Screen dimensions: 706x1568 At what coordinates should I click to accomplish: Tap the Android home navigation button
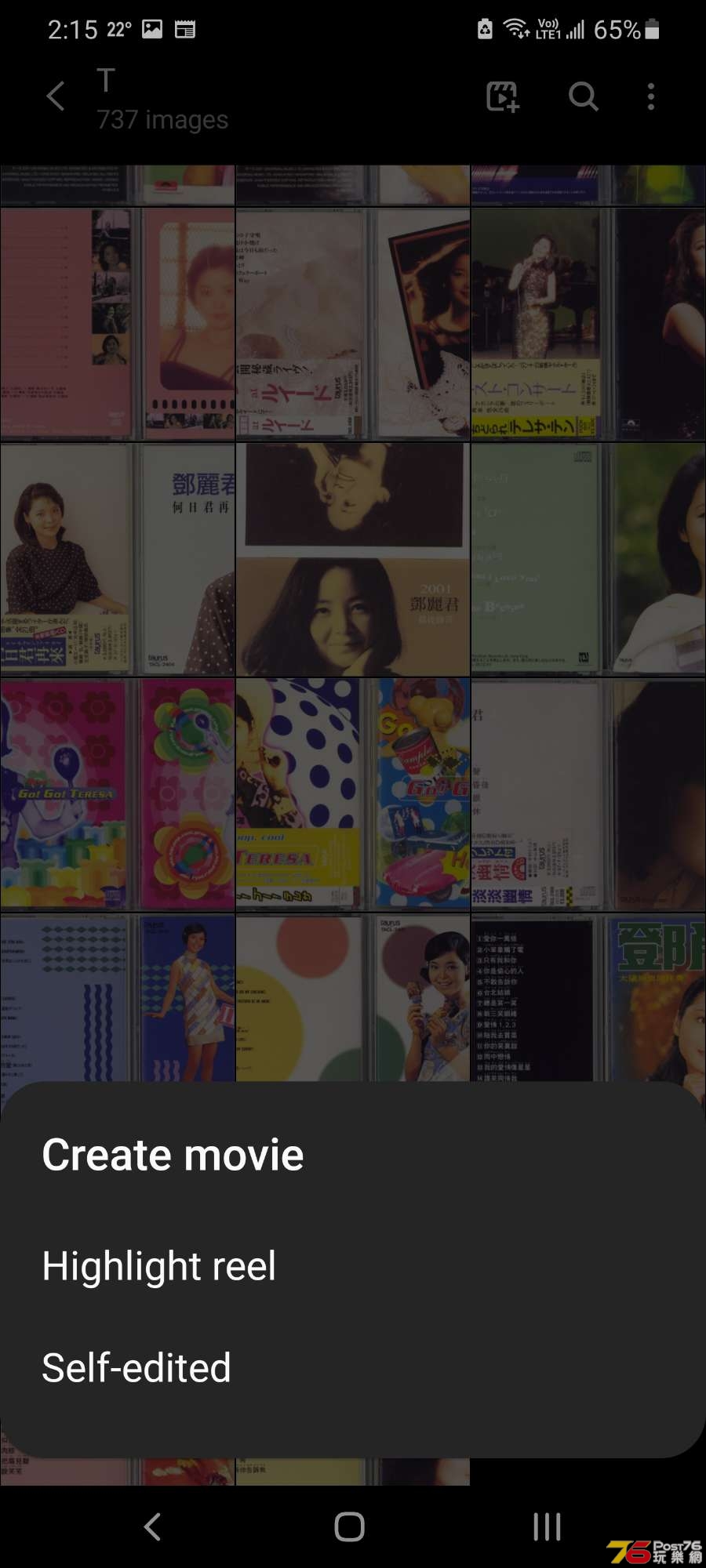[350, 1526]
